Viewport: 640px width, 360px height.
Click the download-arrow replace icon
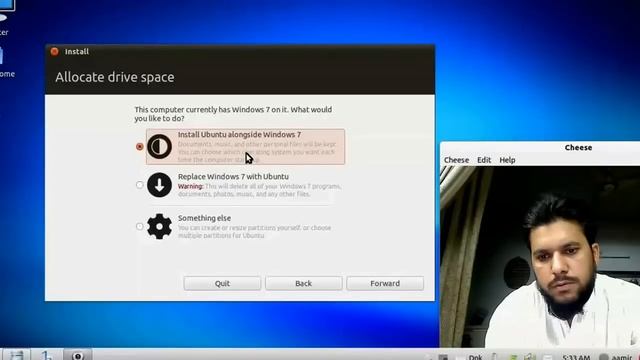159,185
